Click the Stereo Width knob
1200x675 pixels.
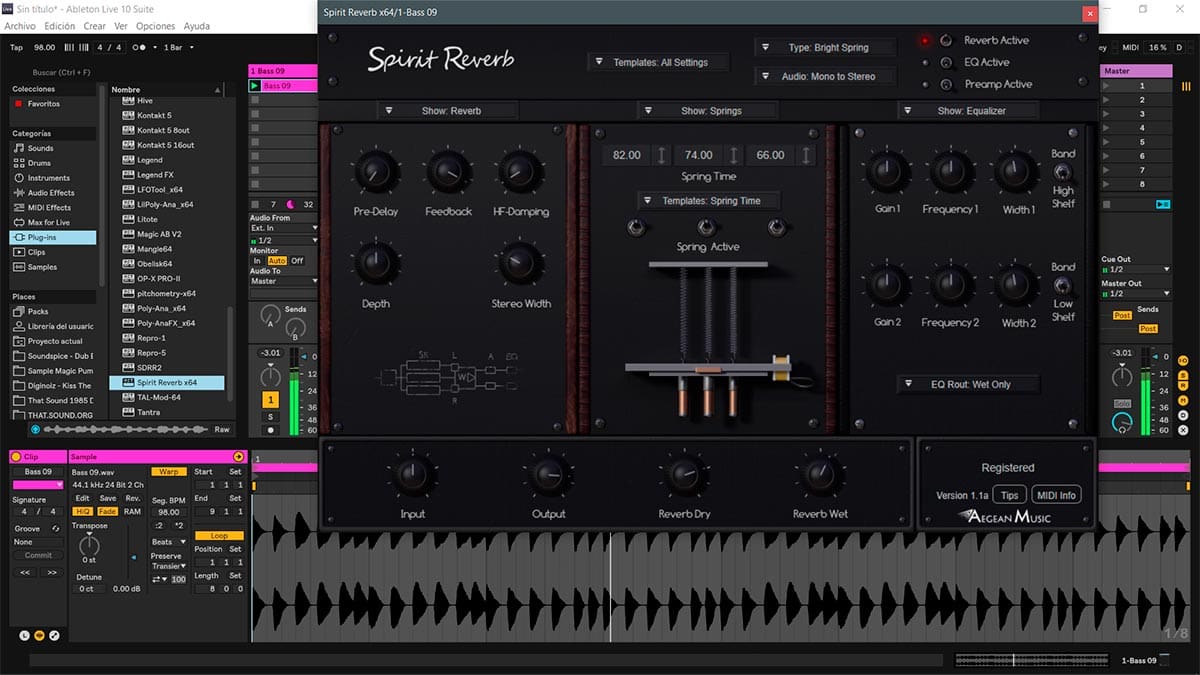[520, 263]
